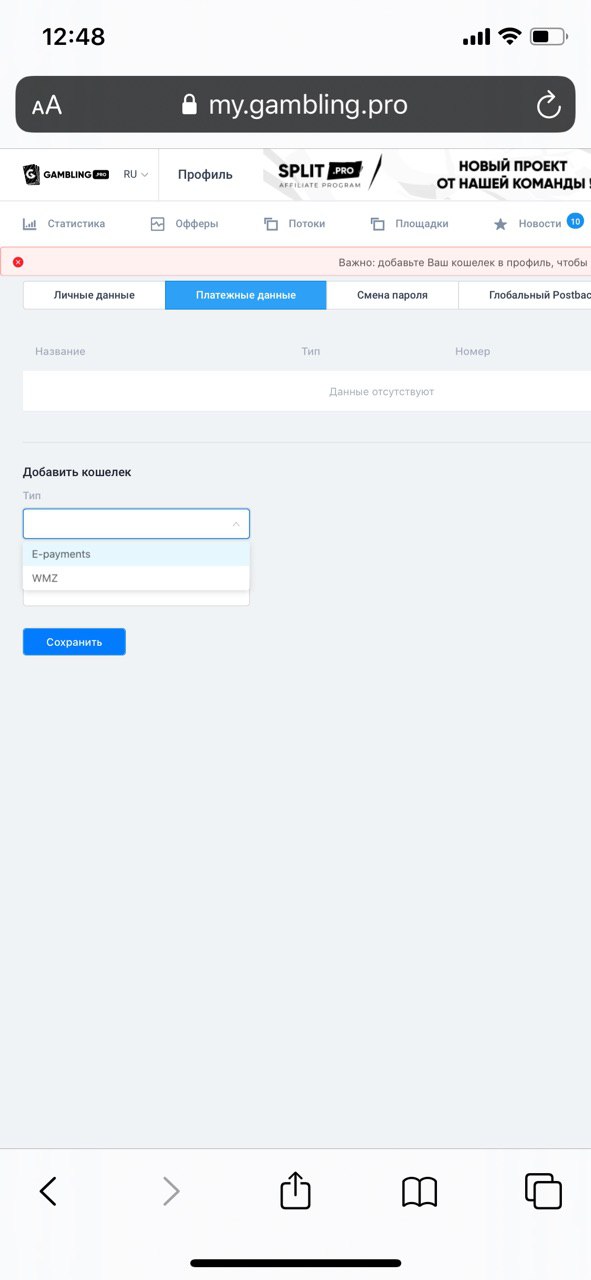Click the Название column header
Image resolution: width=591 pixels, height=1280 pixels.
point(60,351)
